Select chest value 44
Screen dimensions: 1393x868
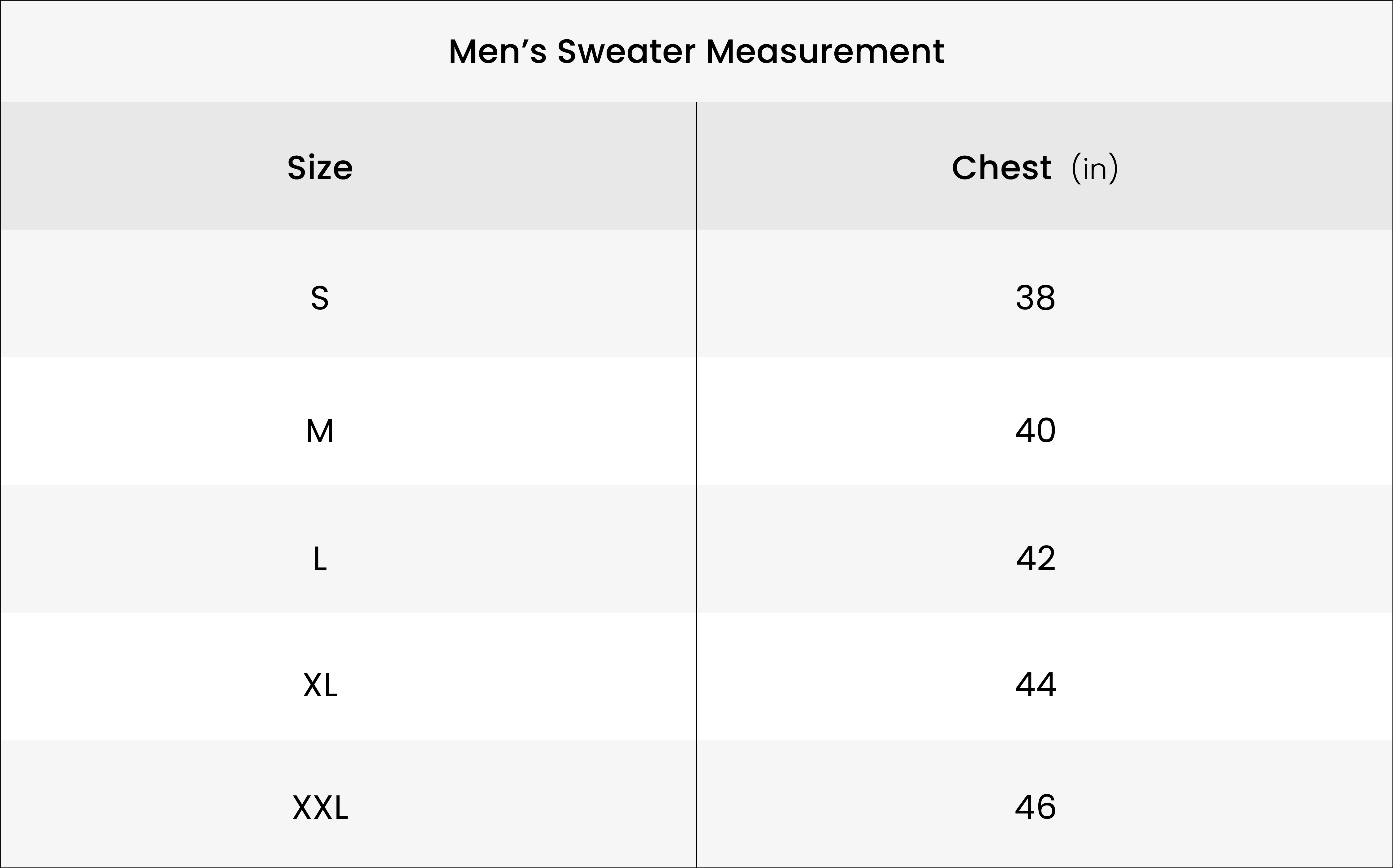coord(1036,685)
